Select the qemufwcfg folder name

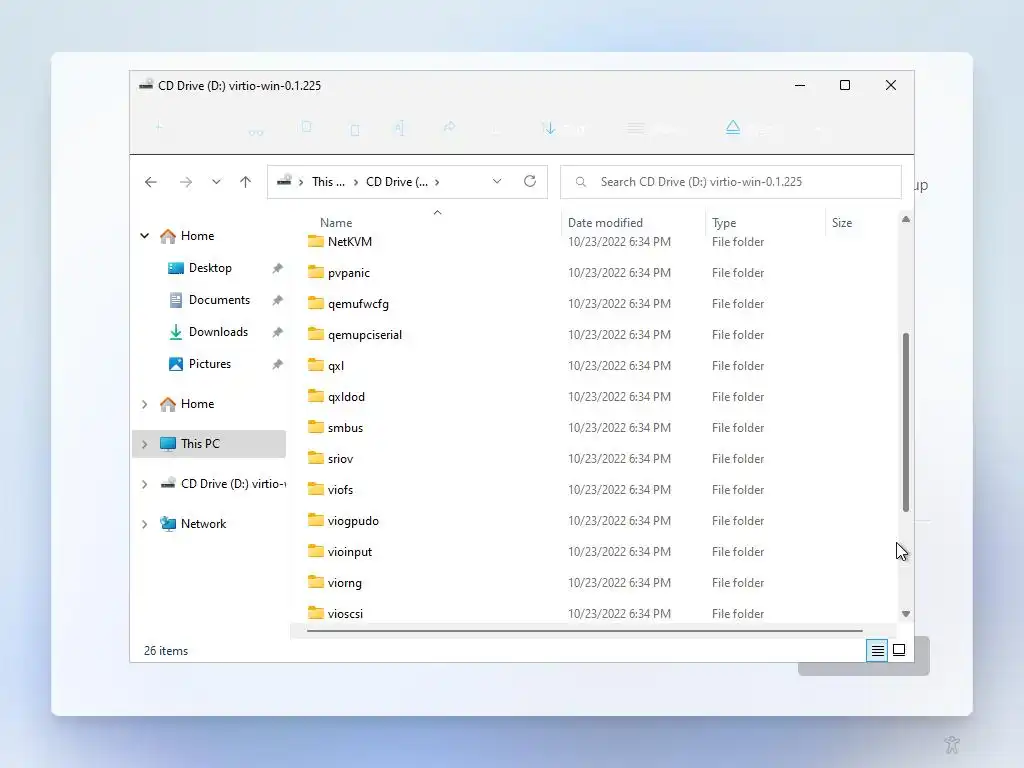[358, 304]
